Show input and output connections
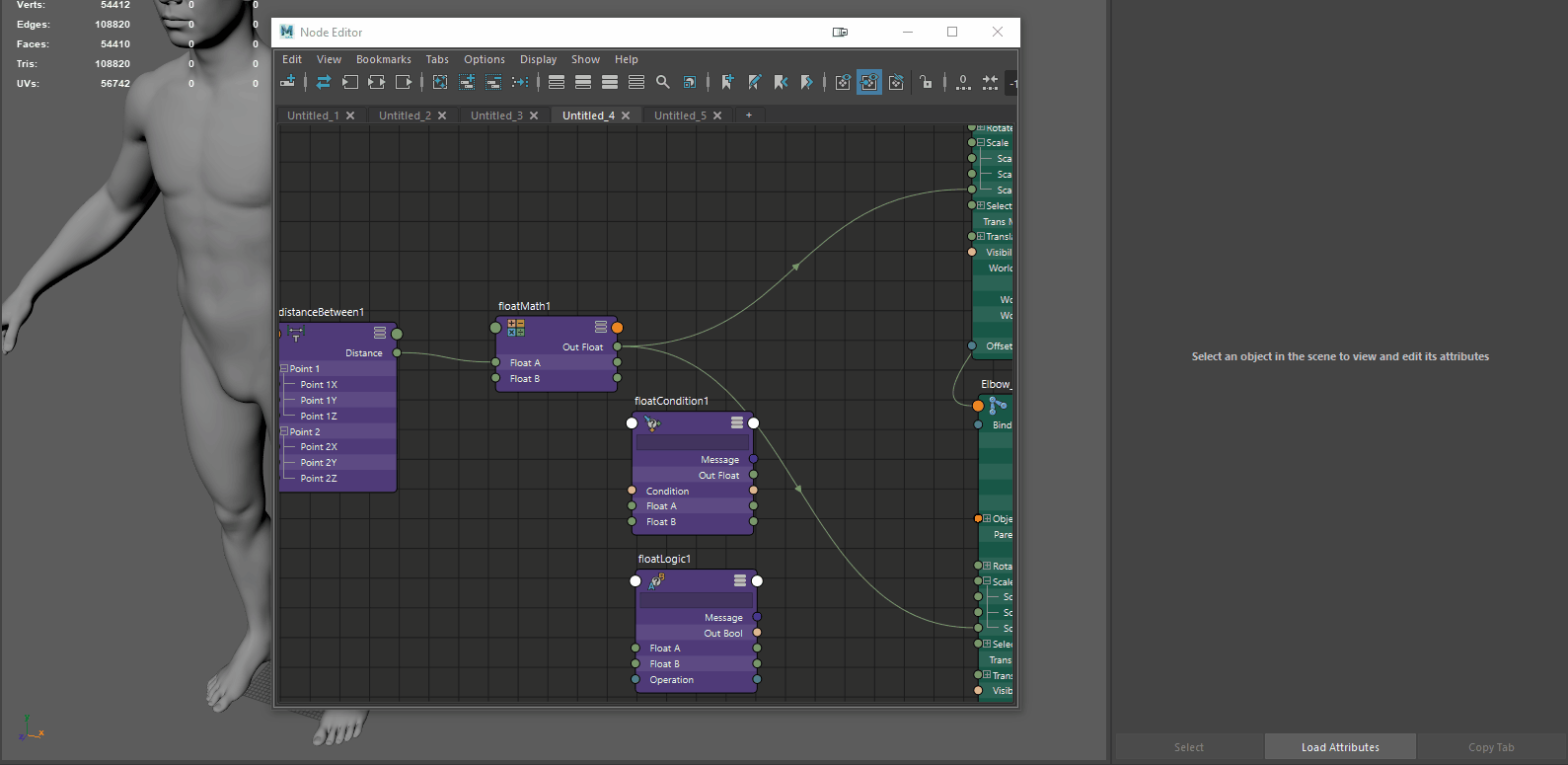This screenshot has width=1568, height=765. tap(376, 82)
